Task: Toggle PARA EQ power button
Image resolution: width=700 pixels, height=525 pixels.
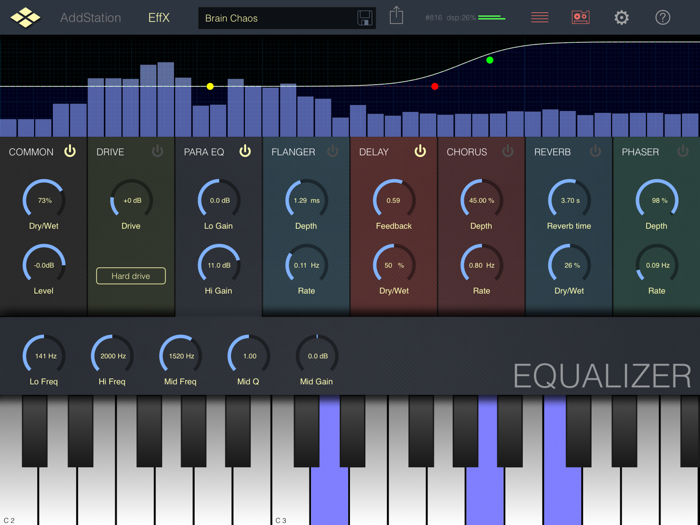Action: coord(245,151)
